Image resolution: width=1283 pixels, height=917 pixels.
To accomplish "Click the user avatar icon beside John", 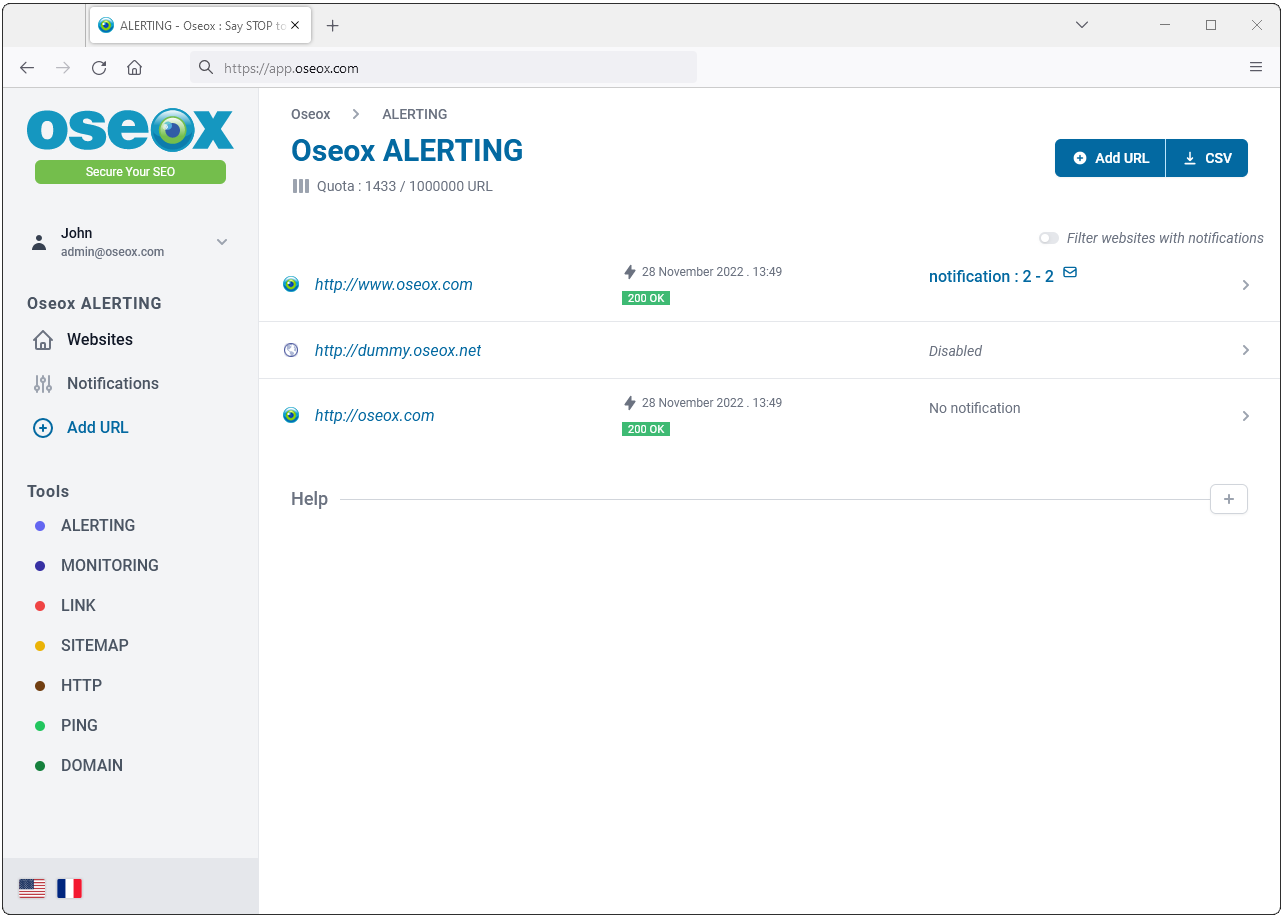I will click(39, 242).
